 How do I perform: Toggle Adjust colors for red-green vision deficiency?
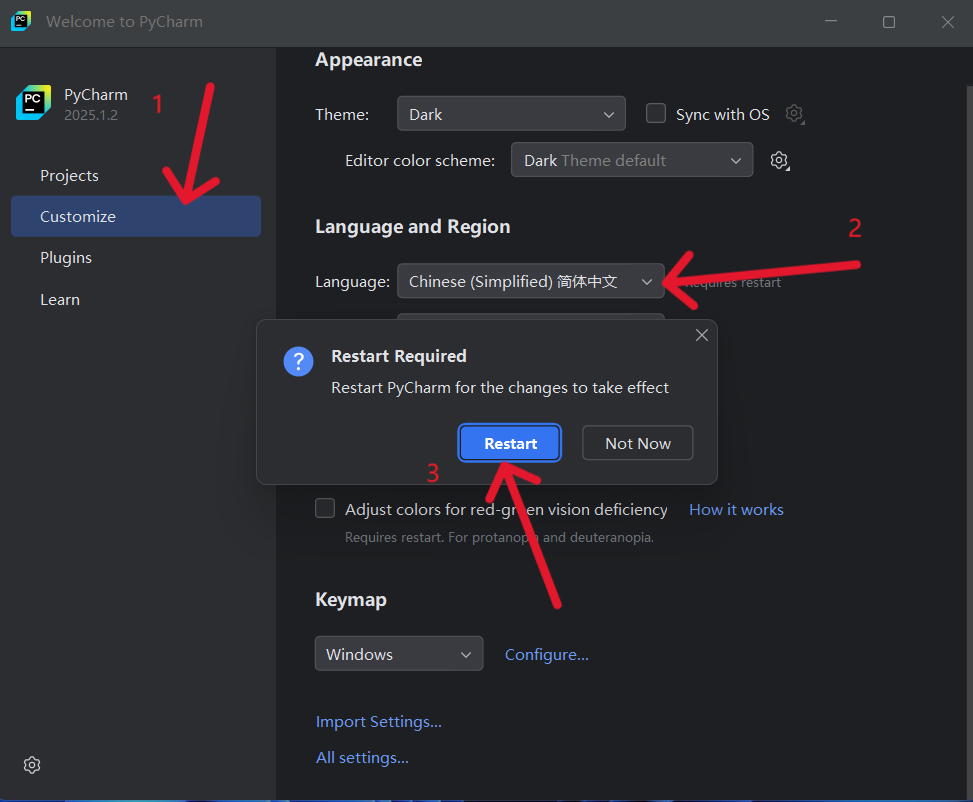(x=325, y=509)
